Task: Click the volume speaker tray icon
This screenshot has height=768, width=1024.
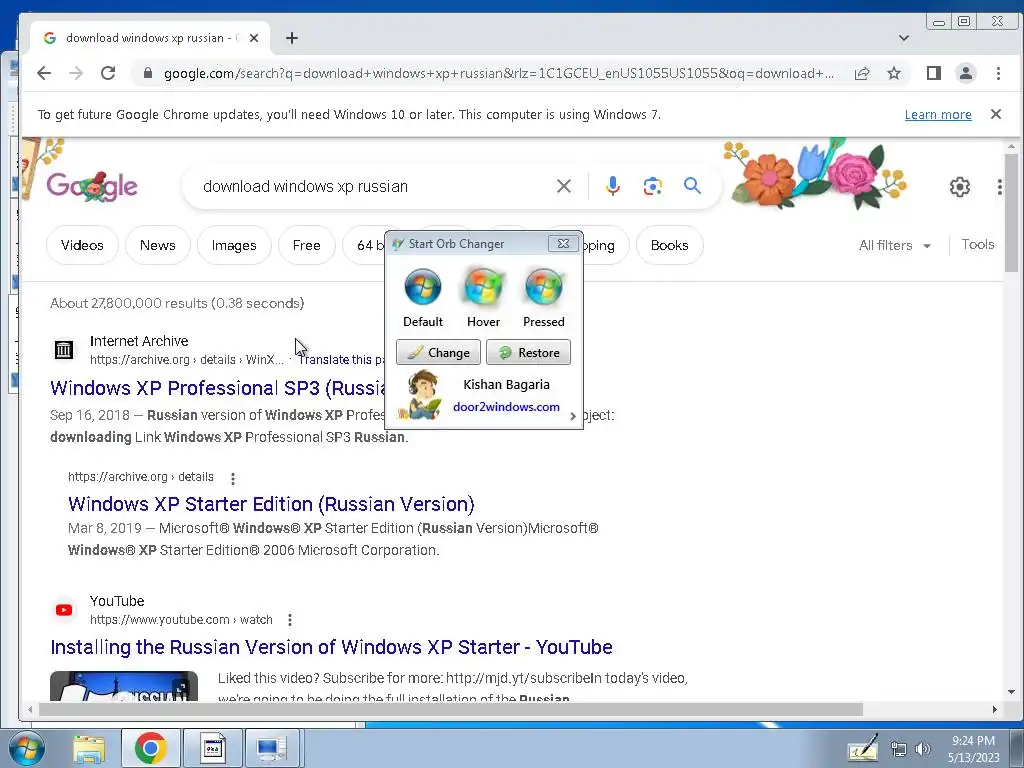Action: point(923,749)
